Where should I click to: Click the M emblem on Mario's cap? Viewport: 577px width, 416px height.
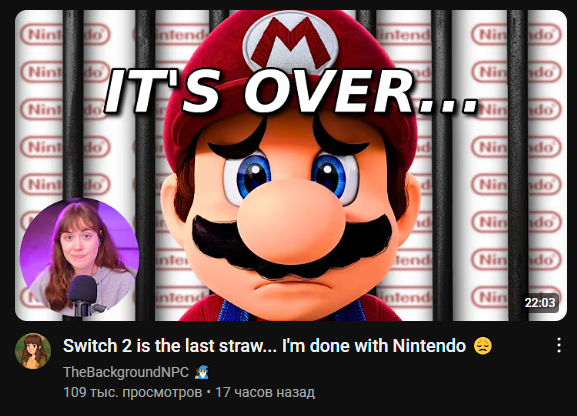click(291, 44)
